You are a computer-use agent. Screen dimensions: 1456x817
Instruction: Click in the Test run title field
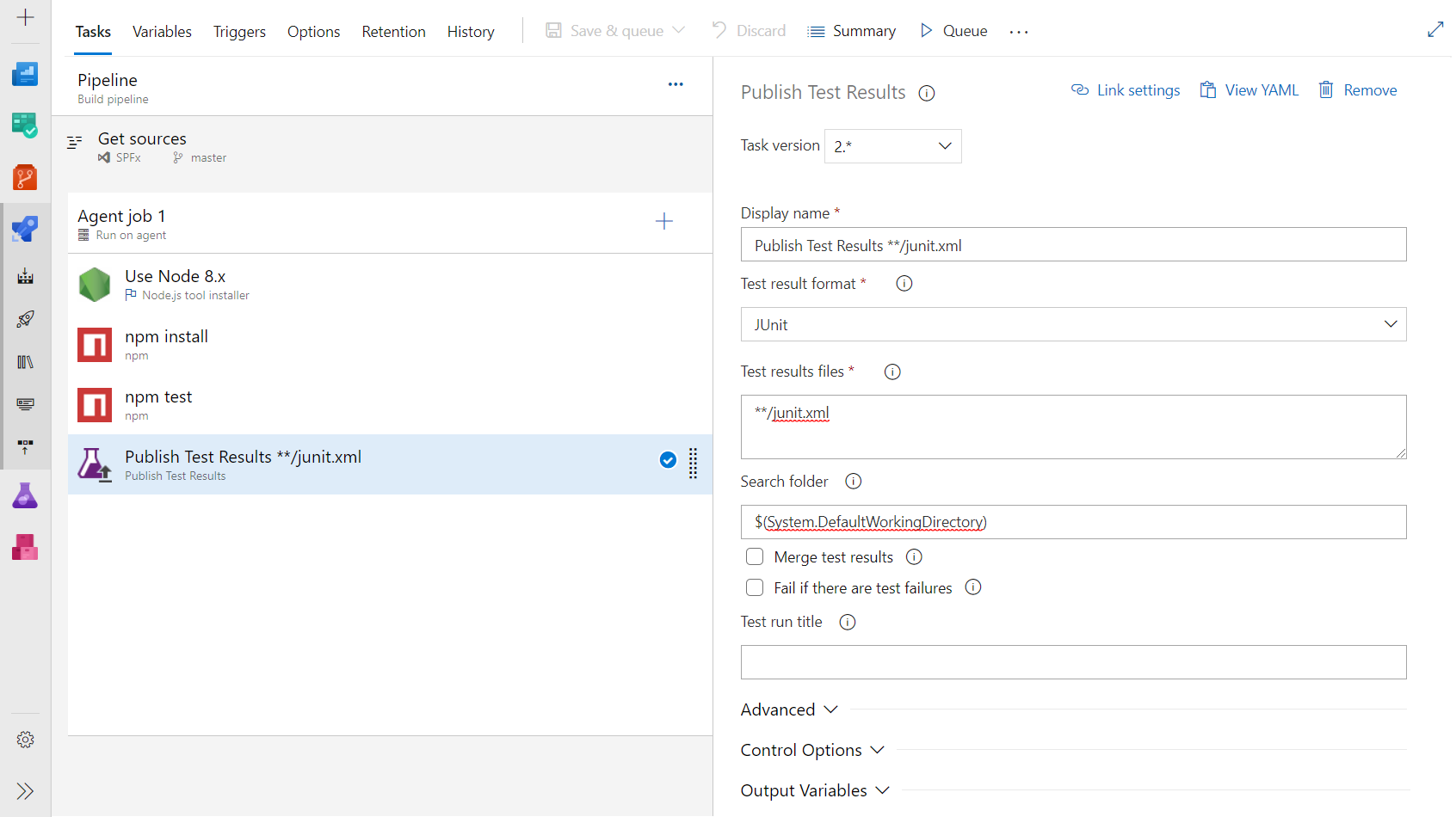pyautogui.click(x=1073, y=662)
